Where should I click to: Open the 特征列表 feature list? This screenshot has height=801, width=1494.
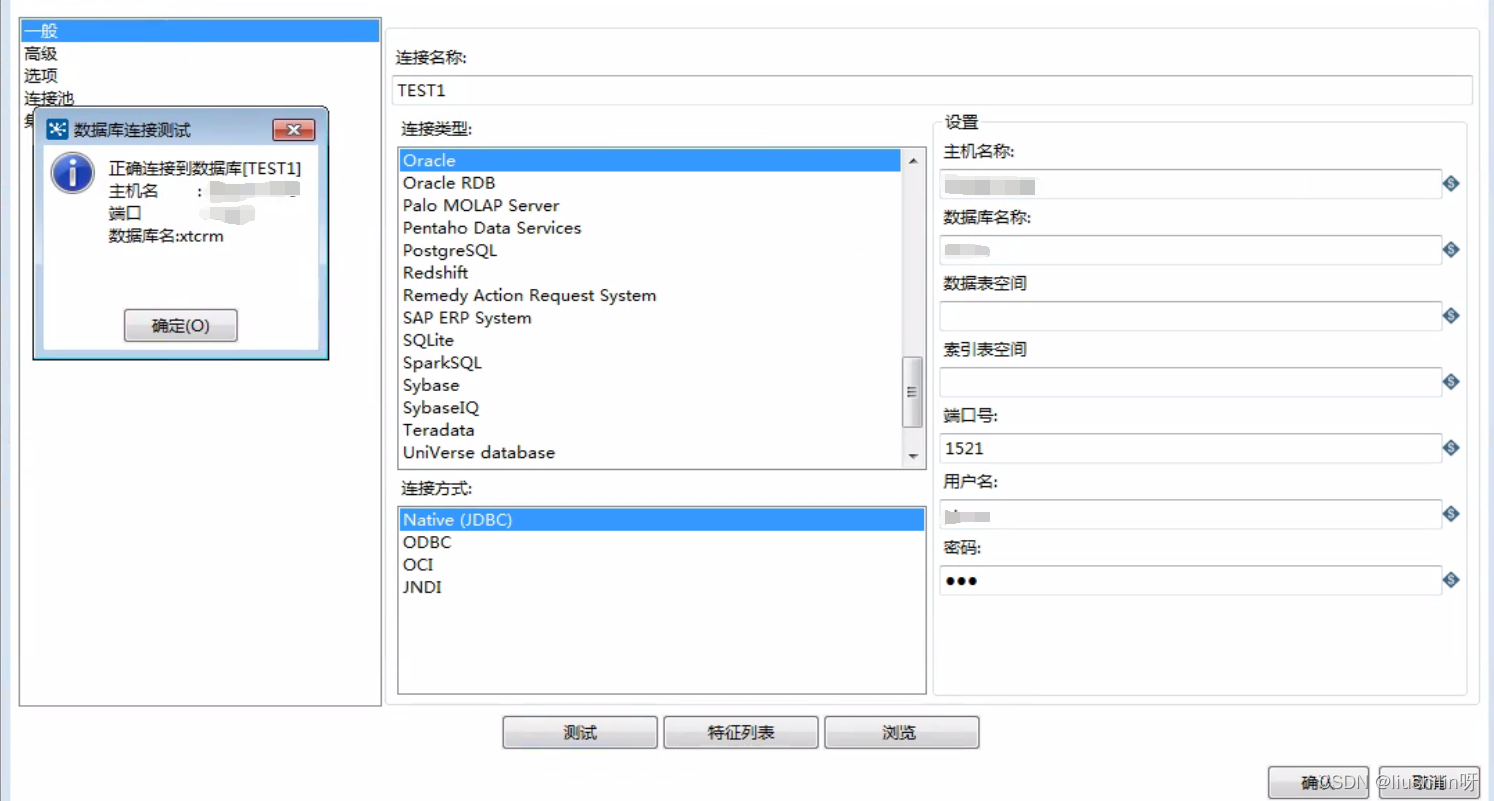point(740,732)
